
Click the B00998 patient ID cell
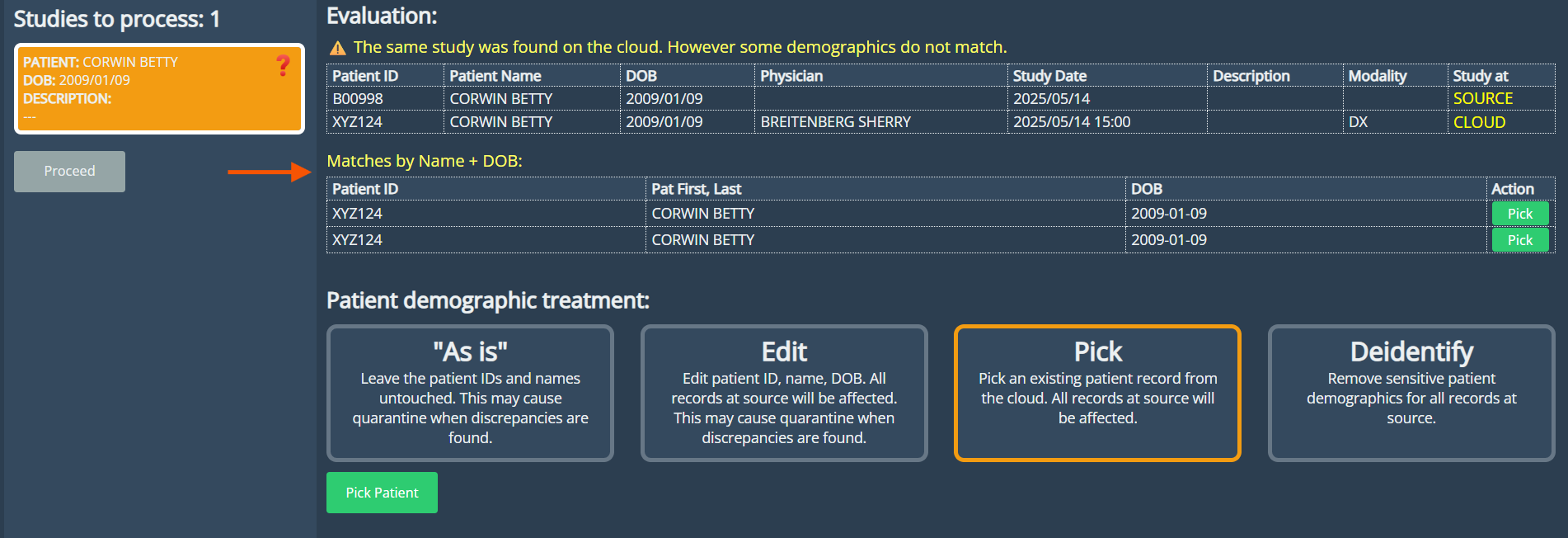click(x=358, y=99)
